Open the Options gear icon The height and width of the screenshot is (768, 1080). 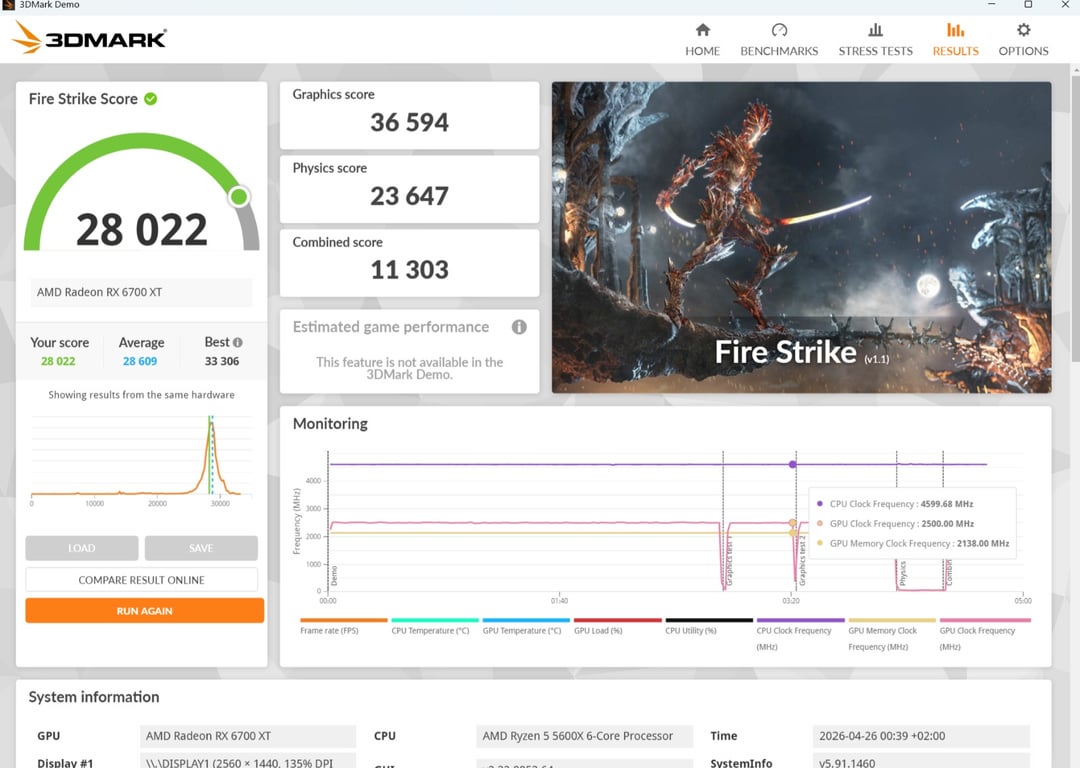1023,30
